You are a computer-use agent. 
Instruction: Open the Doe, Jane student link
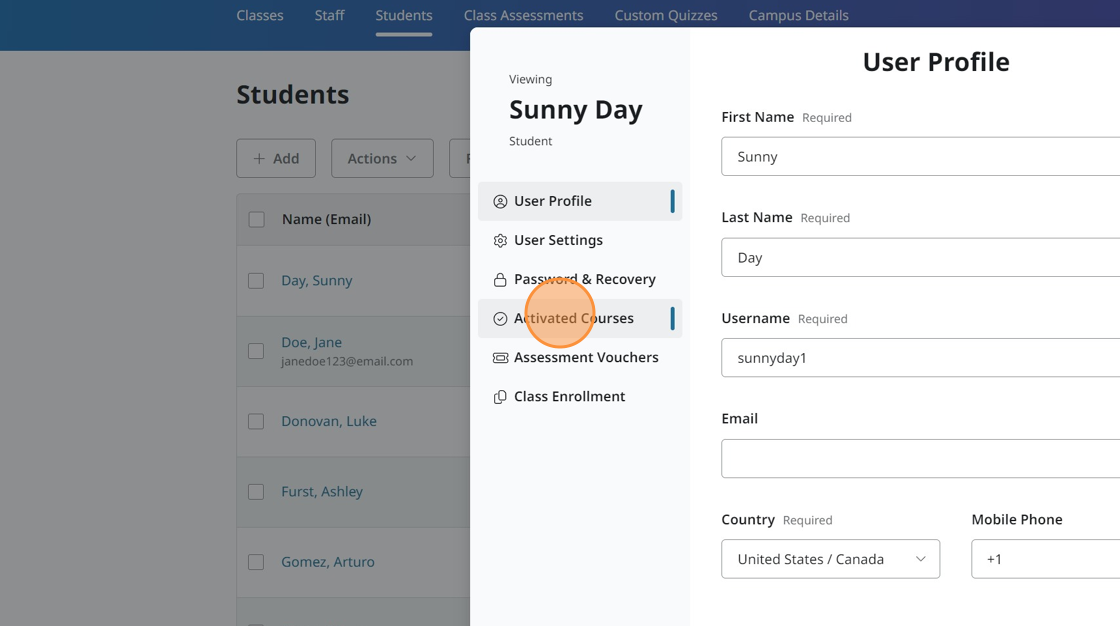(311, 342)
